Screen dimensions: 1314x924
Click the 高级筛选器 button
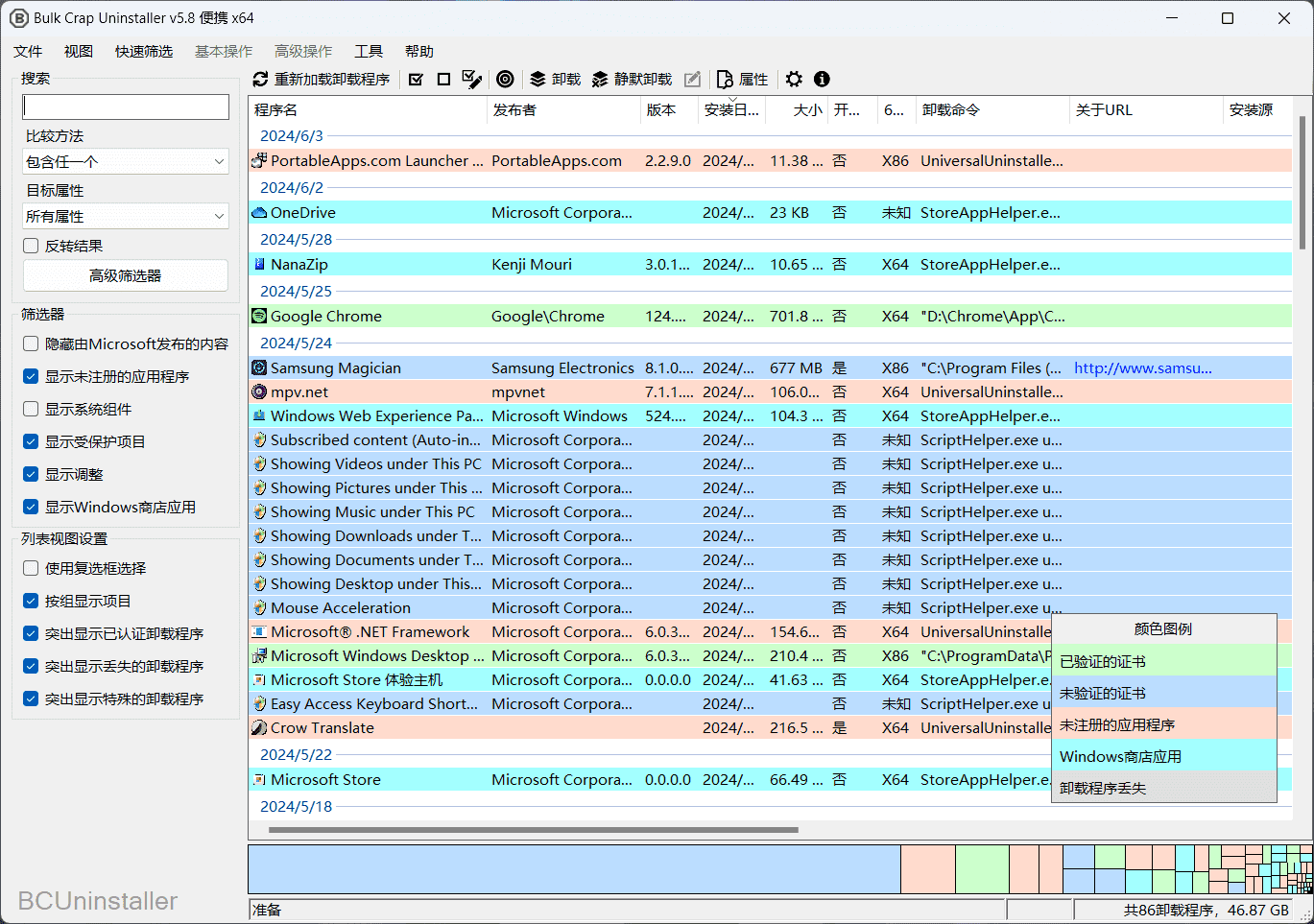126,275
